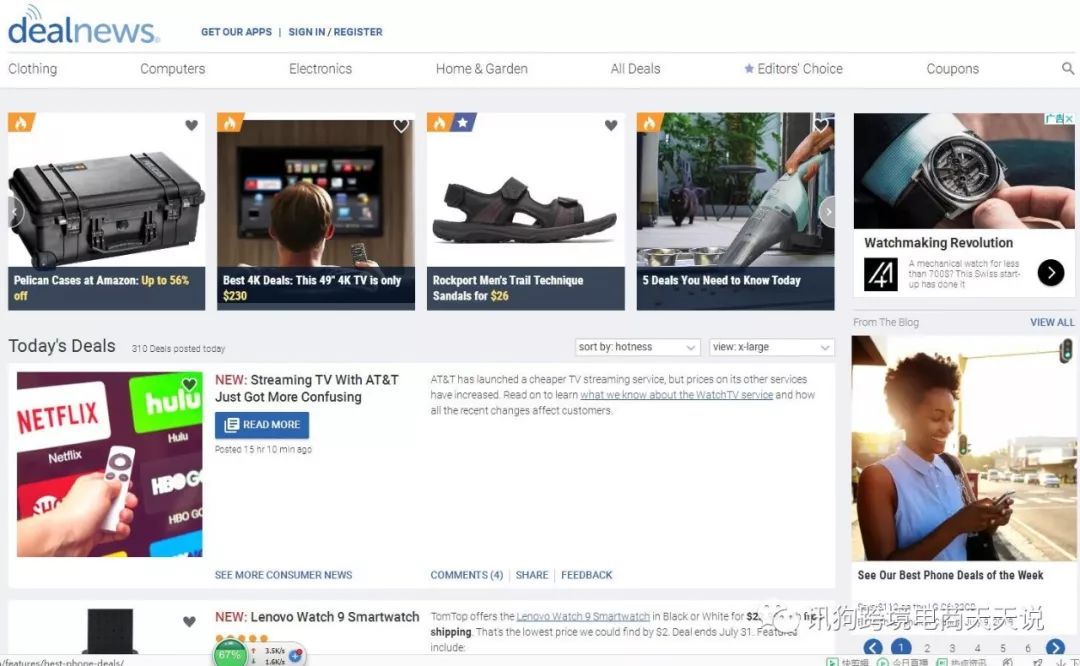Open Streaming TV With AT&T headline
Viewport: 1080px width, 666px height.
click(307, 388)
